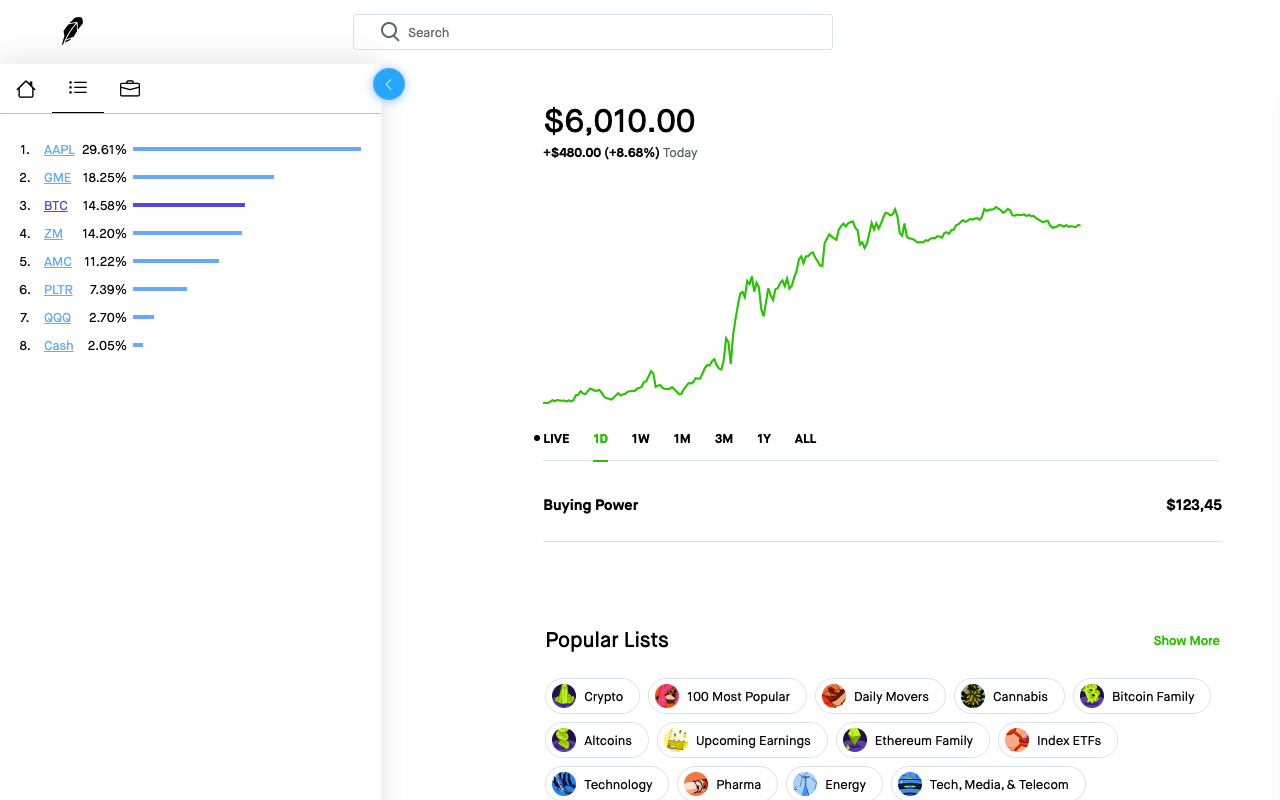Open the GME holding link

(58, 178)
